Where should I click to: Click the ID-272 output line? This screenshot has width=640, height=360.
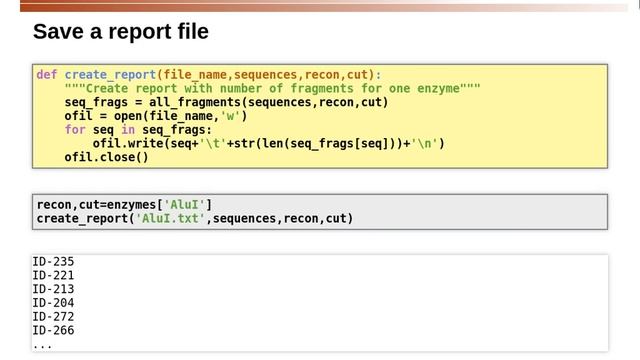pyautogui.click(x=53, y=317)
